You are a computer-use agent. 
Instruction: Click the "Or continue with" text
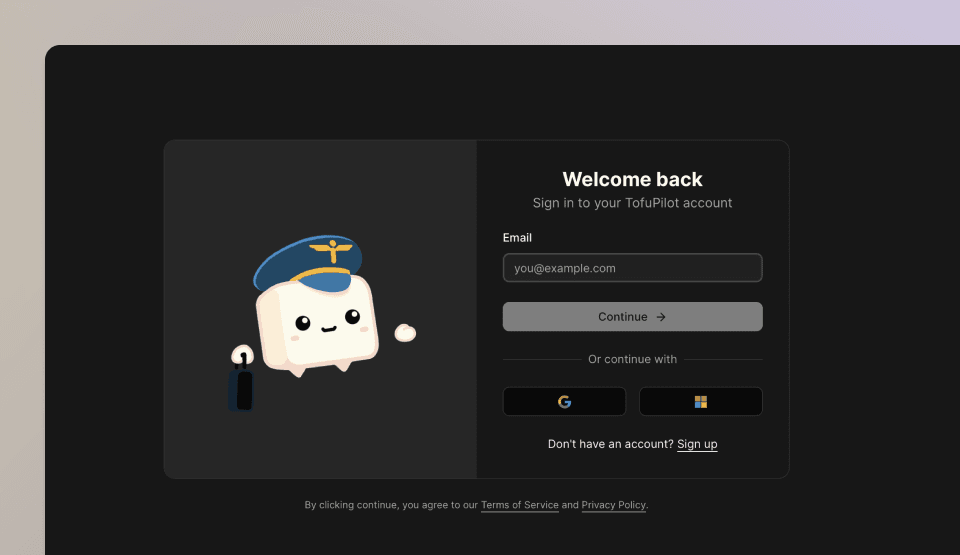(632, 359)
